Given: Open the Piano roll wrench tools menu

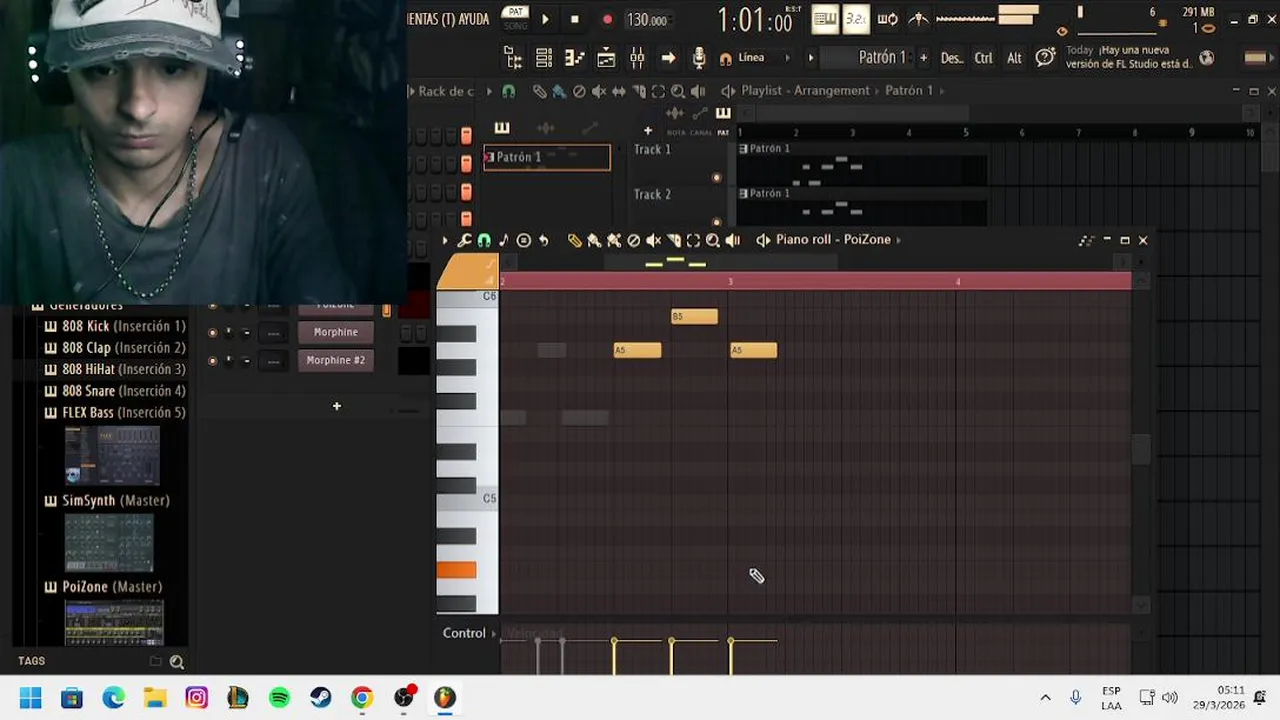Looking at the screenshot, I should point(464,240).
